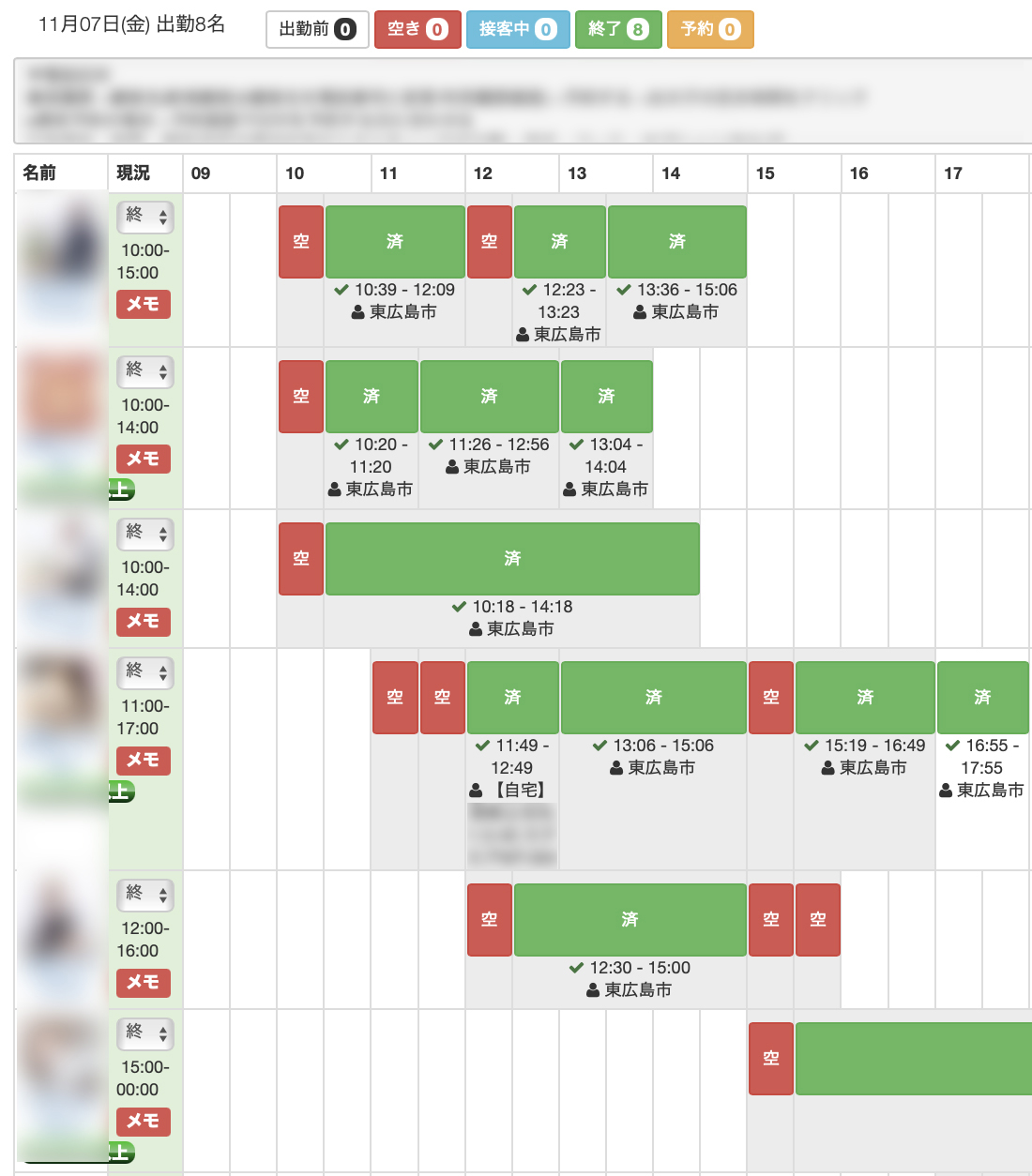Click first row 空 slot at 10:00
Screen dimensions: 1032x1176
301,242
